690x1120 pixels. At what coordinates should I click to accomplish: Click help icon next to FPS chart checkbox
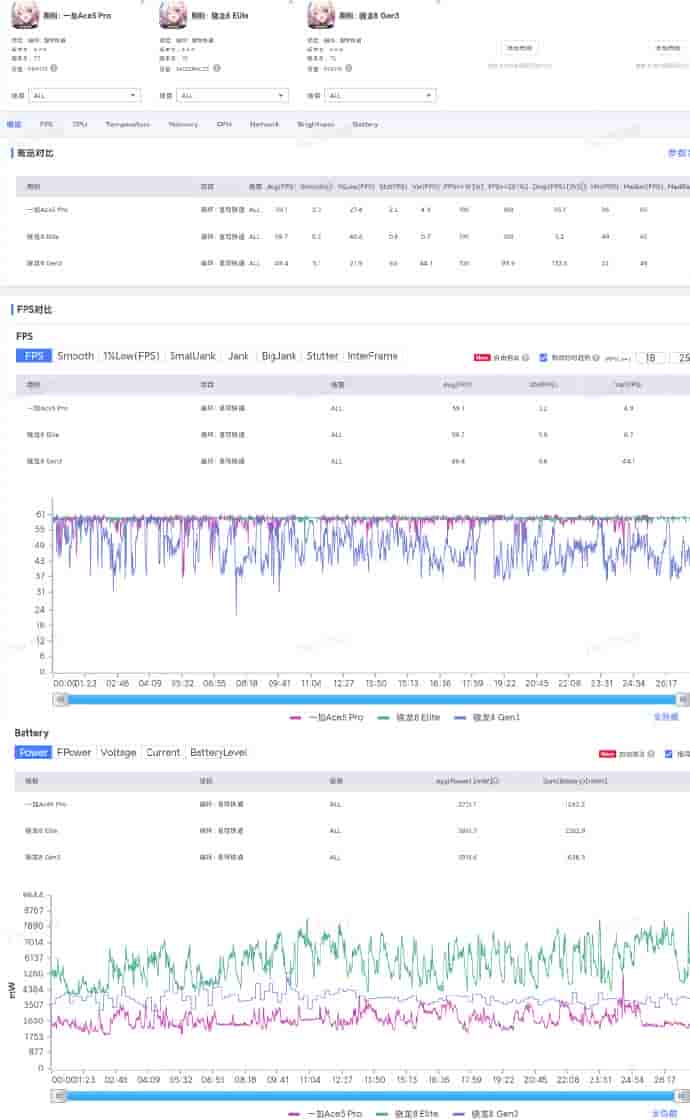coord(596,357)
